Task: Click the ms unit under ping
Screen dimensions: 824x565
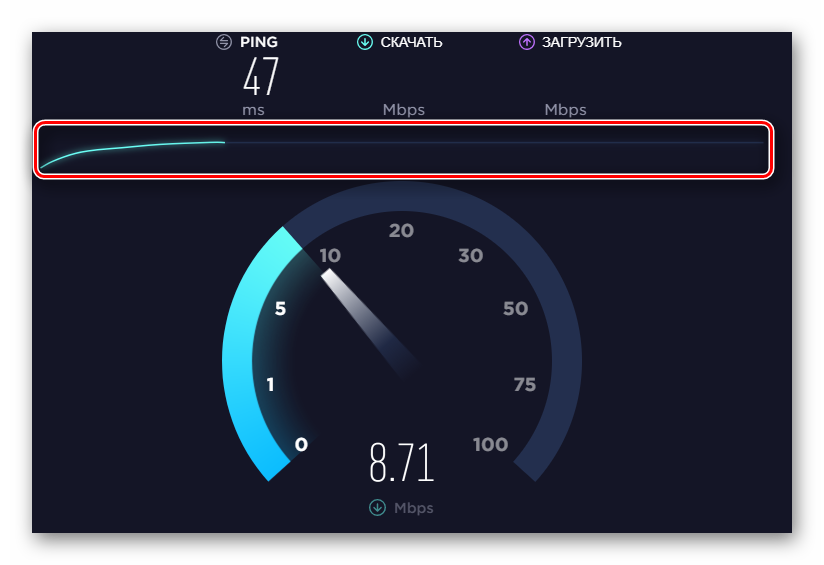Action: tap(253, 110)
